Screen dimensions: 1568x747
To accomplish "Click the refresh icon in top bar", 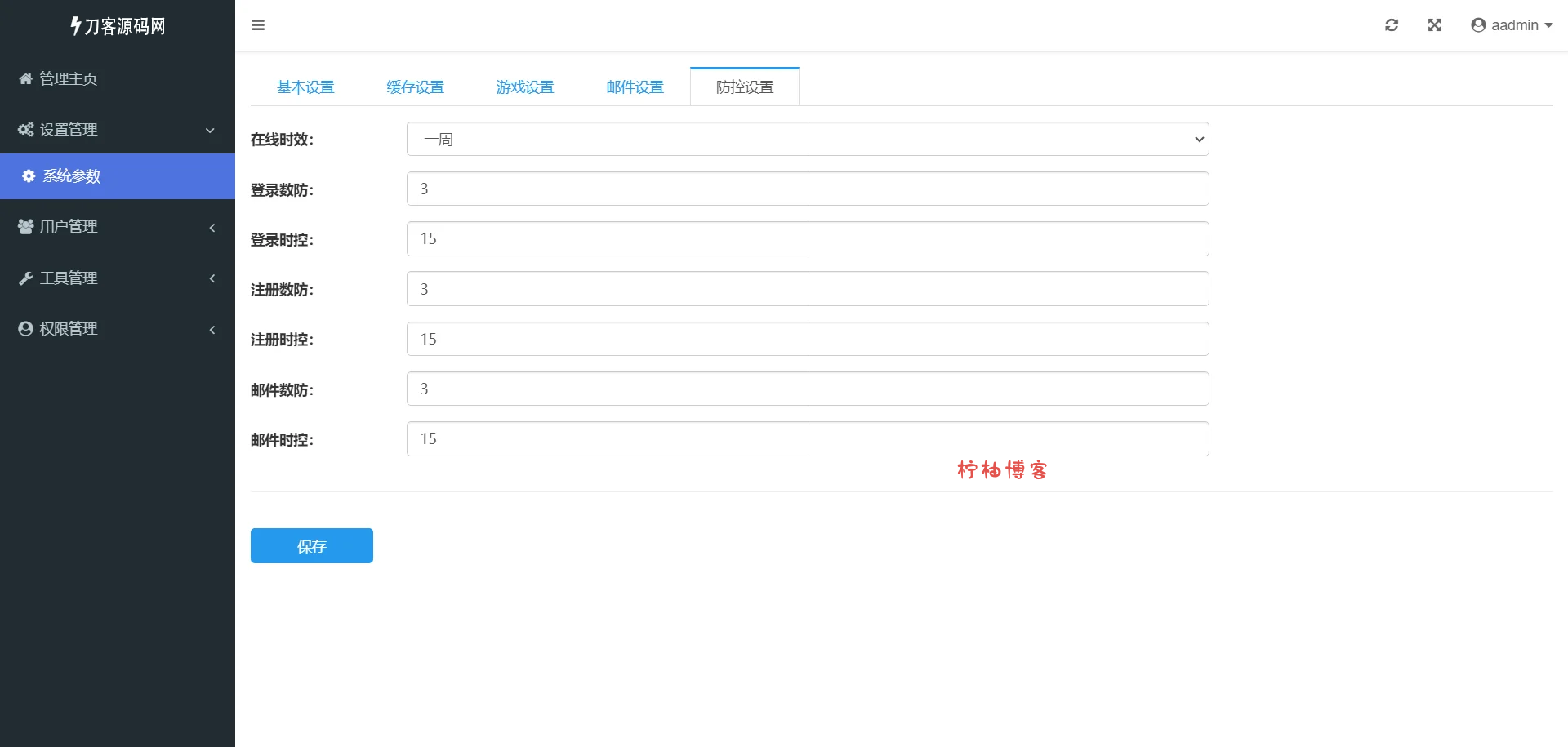I will (1392, 25).
